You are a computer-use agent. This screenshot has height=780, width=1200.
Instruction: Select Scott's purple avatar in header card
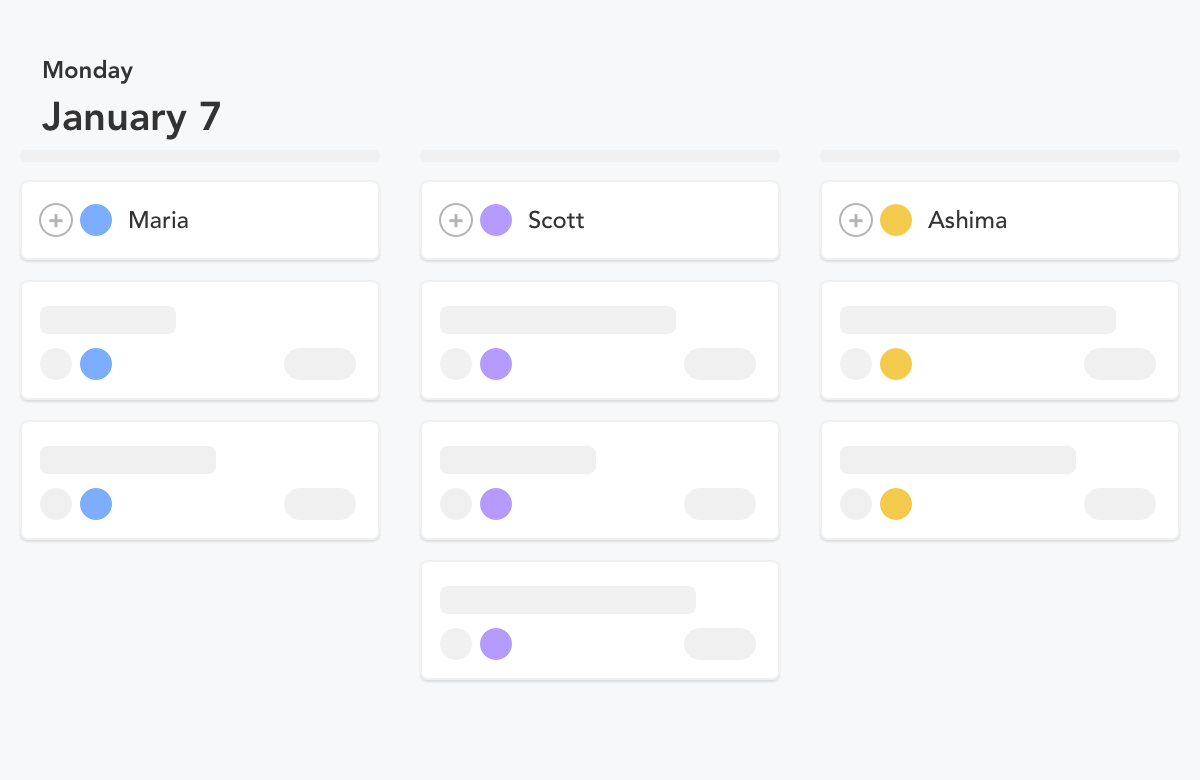[x=496, y=220]
